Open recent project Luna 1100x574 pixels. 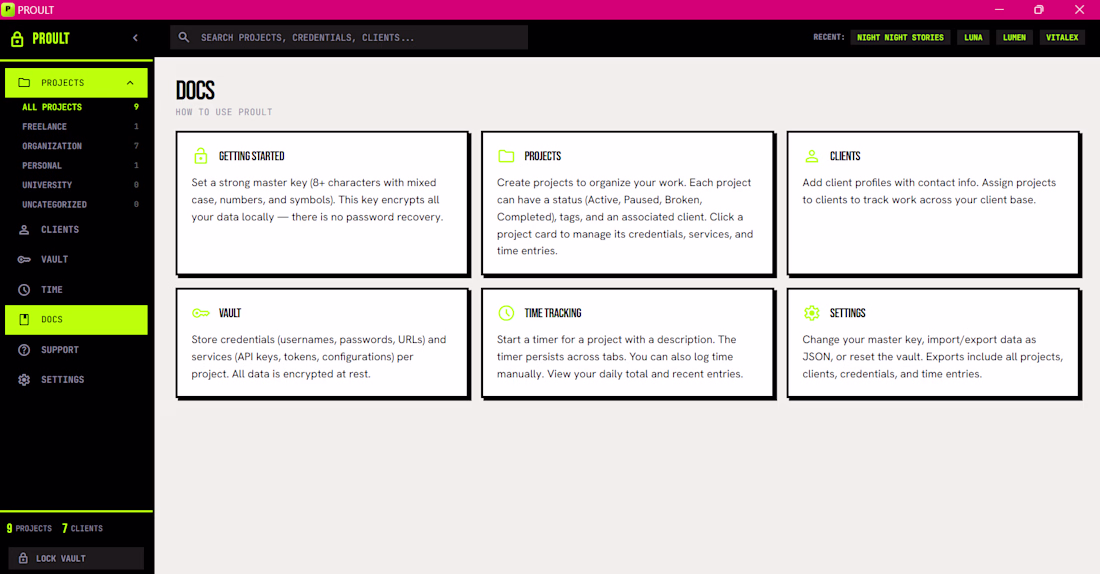pyautogui.click(x=973, y=37)
